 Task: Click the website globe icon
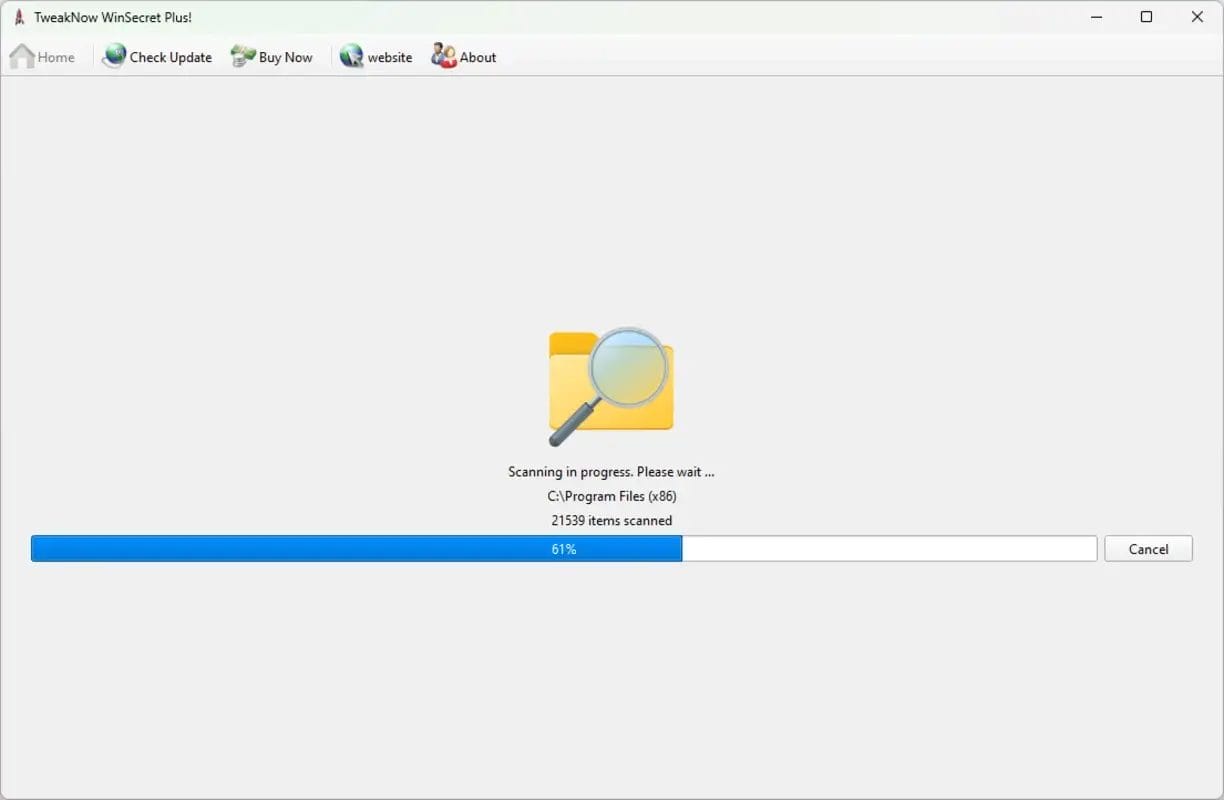(351, 57)
